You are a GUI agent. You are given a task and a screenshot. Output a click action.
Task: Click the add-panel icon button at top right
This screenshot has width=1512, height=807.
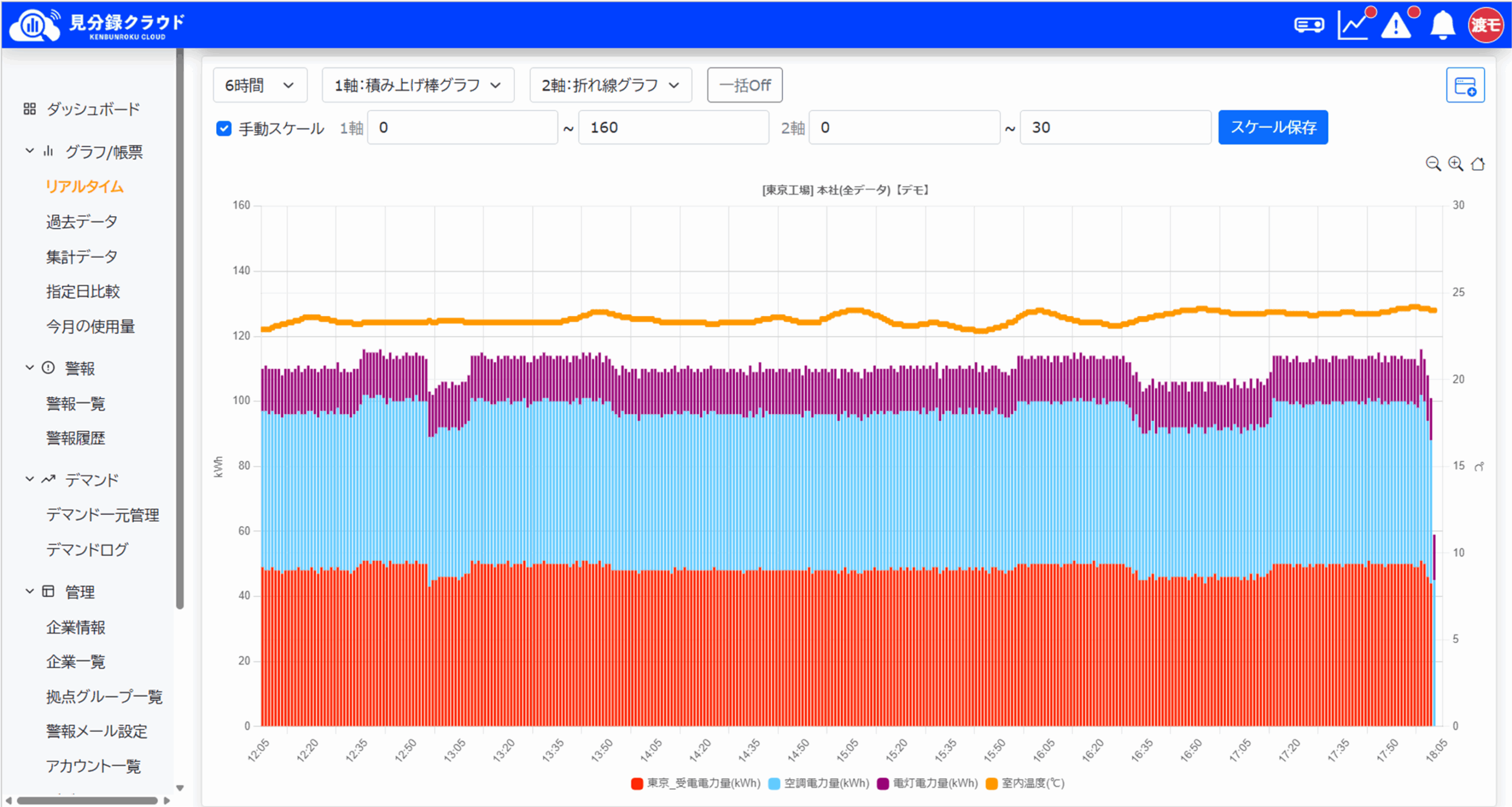click(1465, 86)
